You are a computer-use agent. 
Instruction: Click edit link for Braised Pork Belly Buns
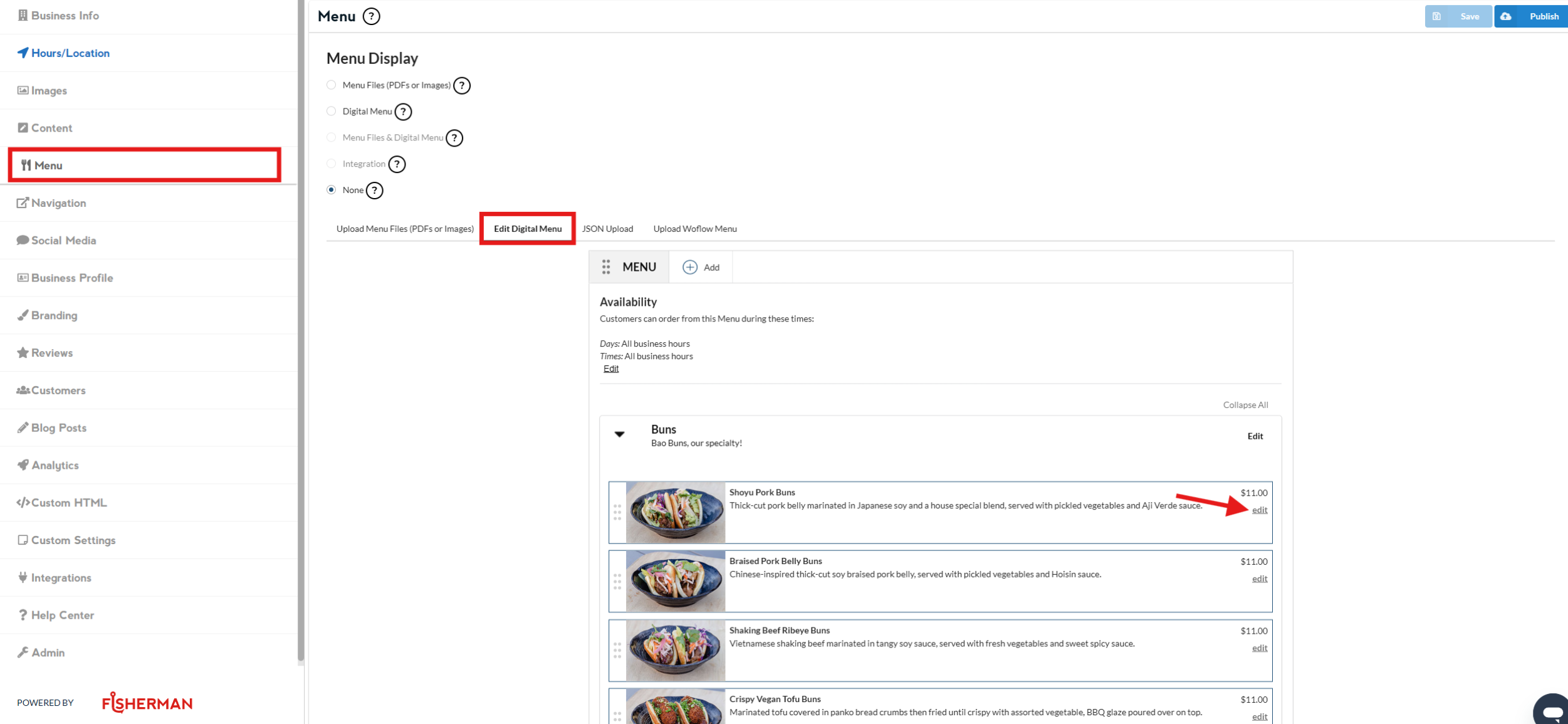click(1259, 579)
